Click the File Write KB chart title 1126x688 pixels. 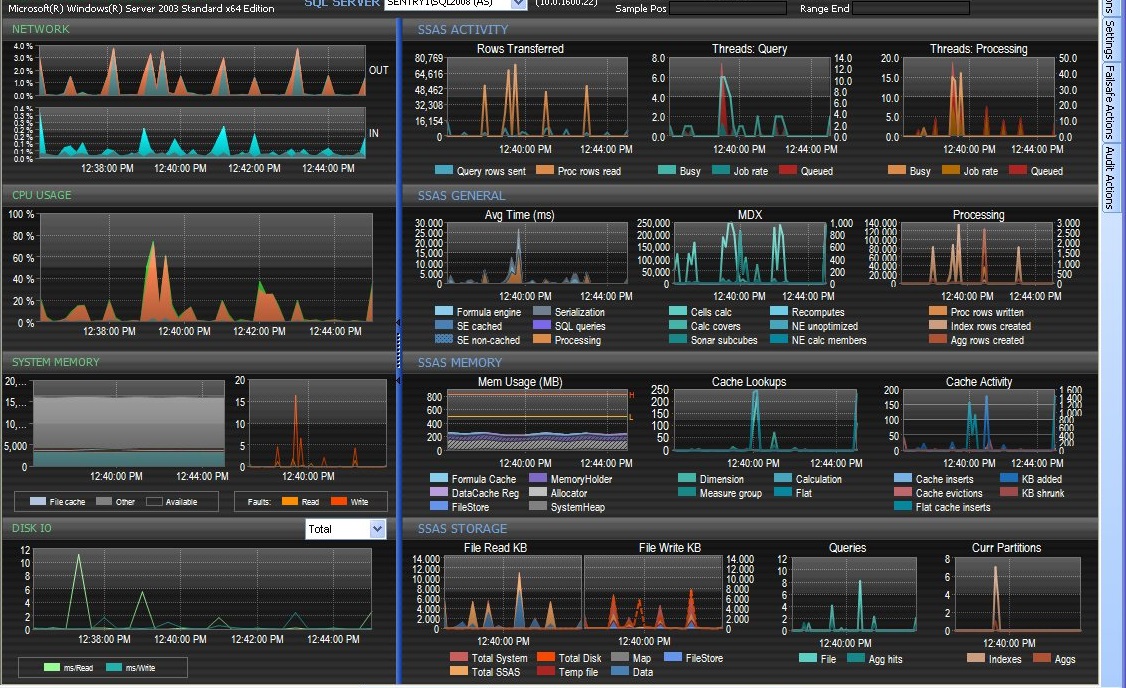(x=670, y=548)
